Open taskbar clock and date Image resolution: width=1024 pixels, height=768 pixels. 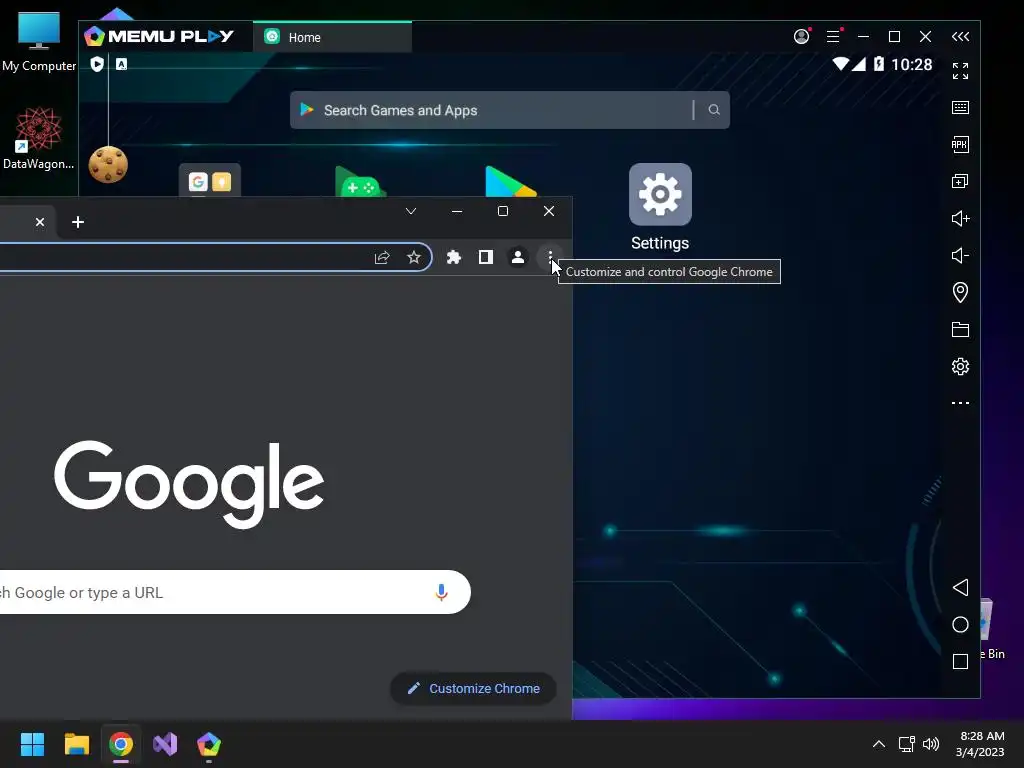981,744
